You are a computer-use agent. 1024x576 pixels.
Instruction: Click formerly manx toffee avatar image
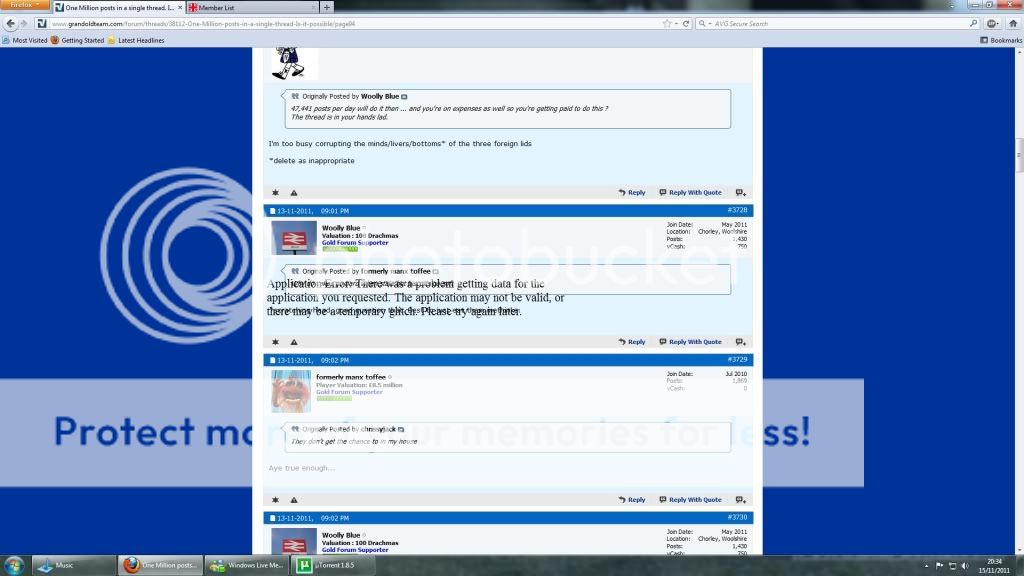click(291, 391)
